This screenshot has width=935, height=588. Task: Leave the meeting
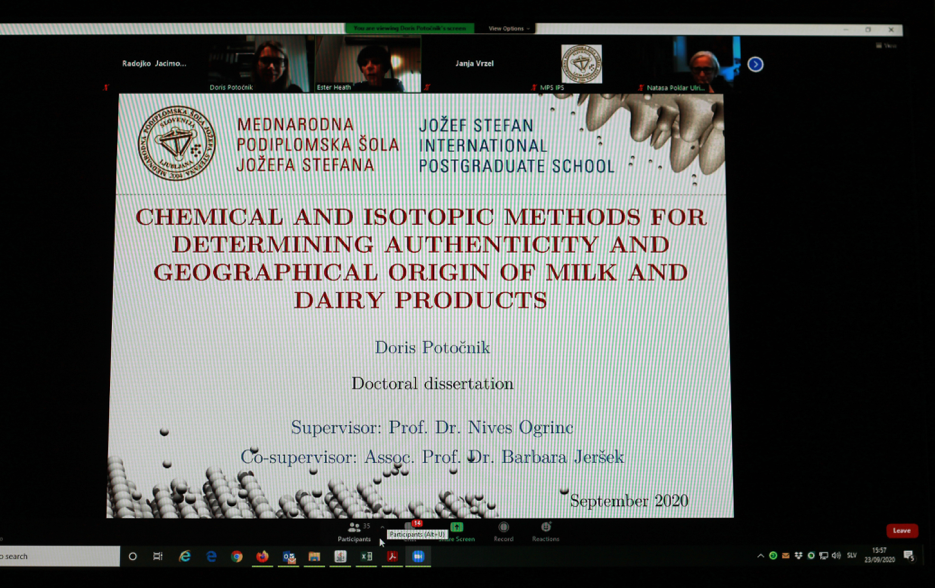tap(901, 531)
